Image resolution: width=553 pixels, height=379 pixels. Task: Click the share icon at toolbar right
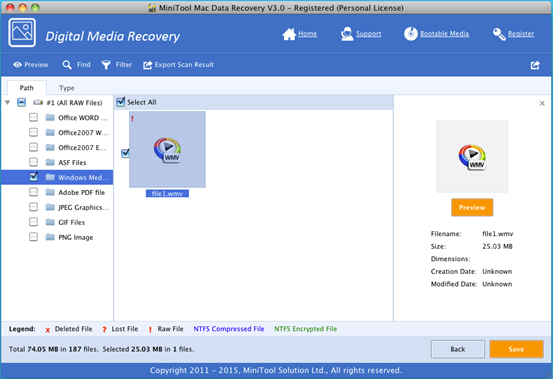click(x=535, y=65)
